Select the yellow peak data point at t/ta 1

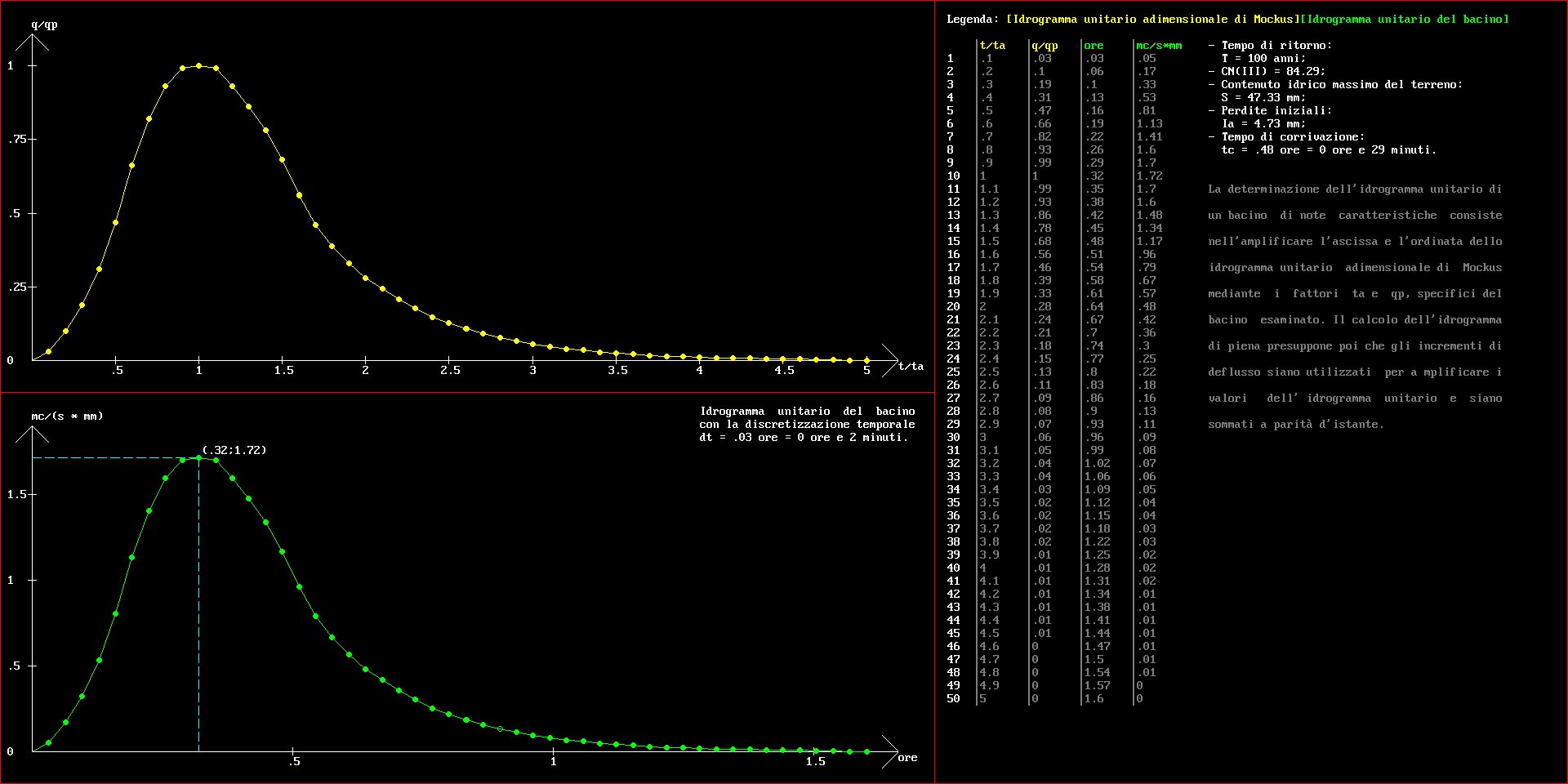pyautogui.click(x=198, y=65)
